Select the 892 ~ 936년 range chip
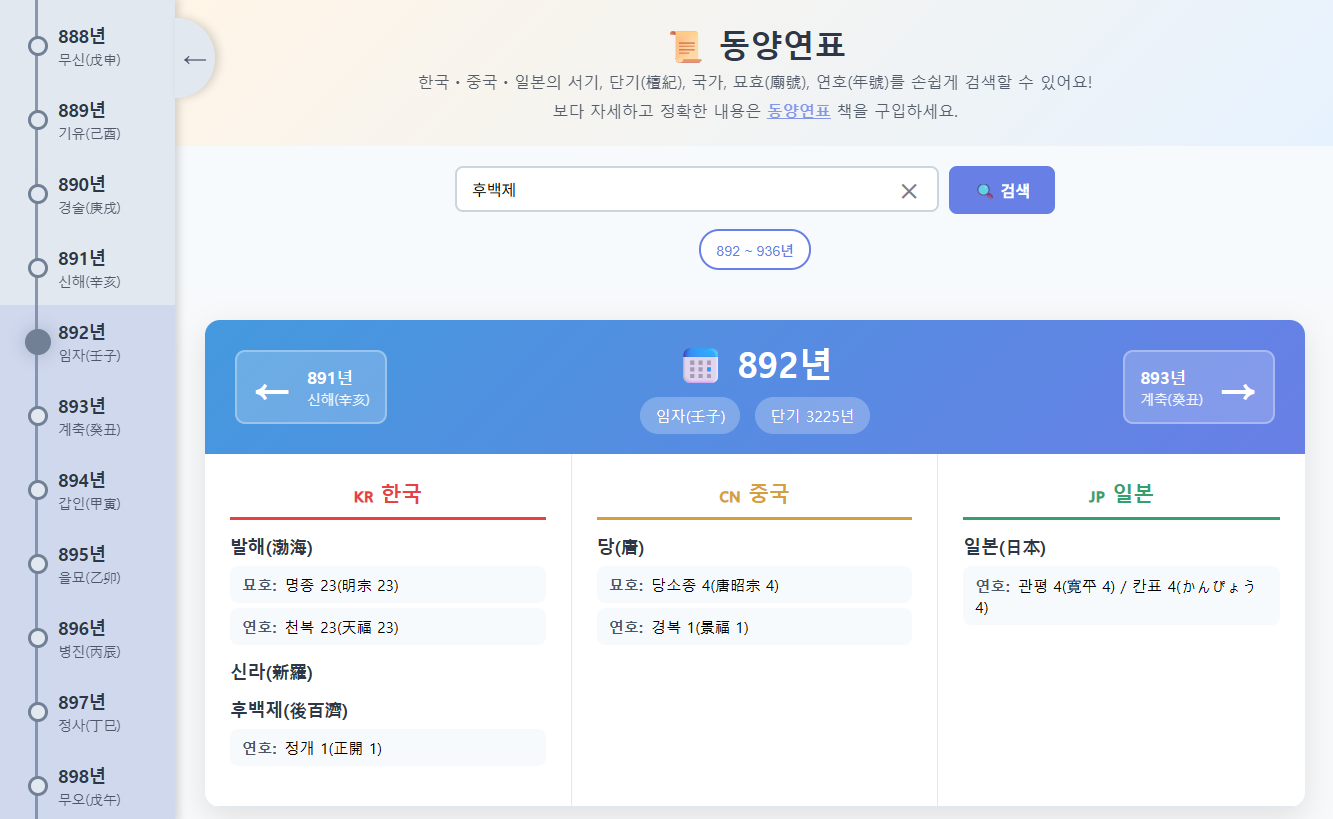The height and width of the screenshot is (819, 1333). click(754, 250)
